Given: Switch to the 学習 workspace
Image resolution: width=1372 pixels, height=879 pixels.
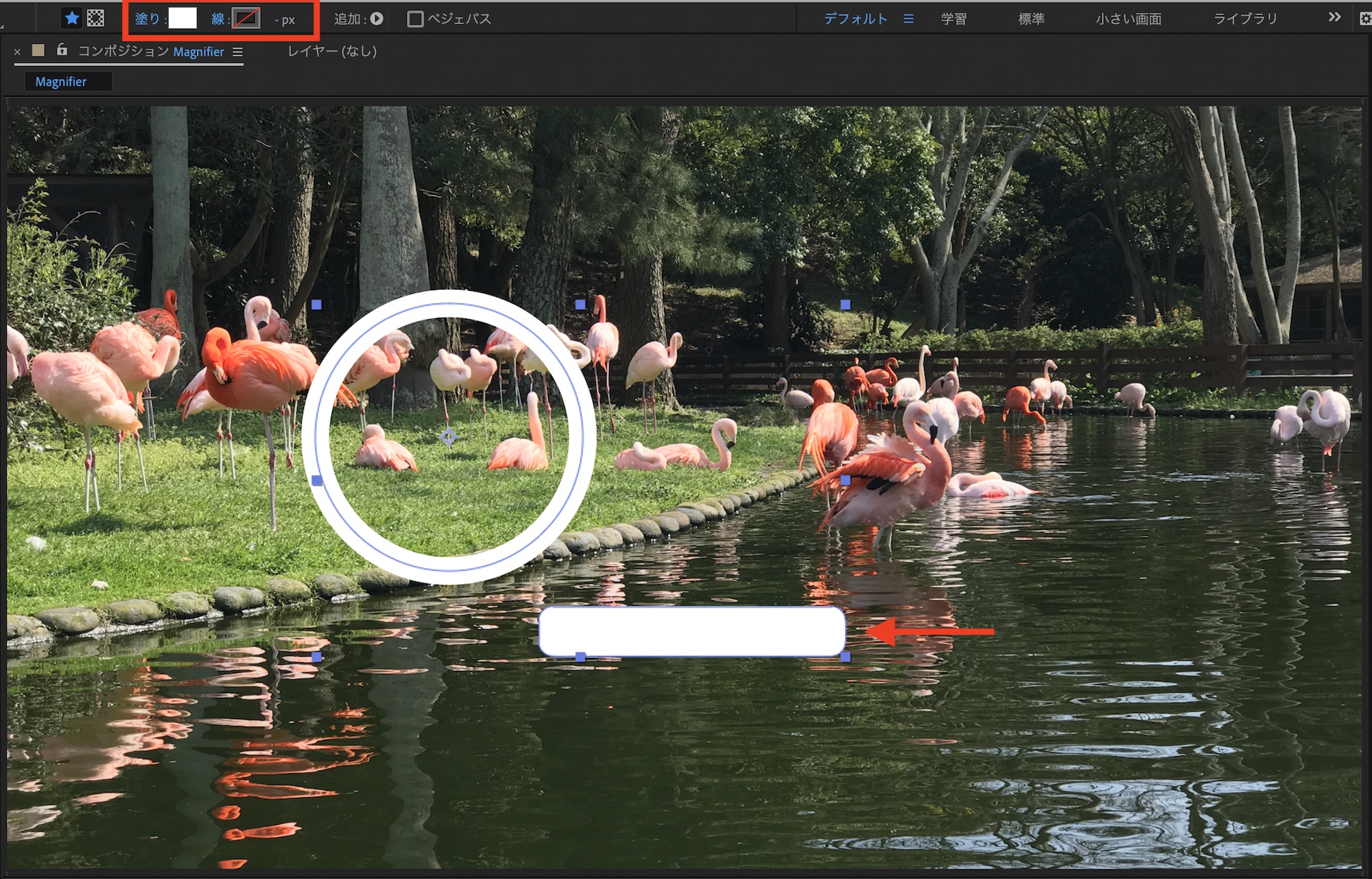Looking at the screenshot, I should pyautogui.click(x=954, y=19).
